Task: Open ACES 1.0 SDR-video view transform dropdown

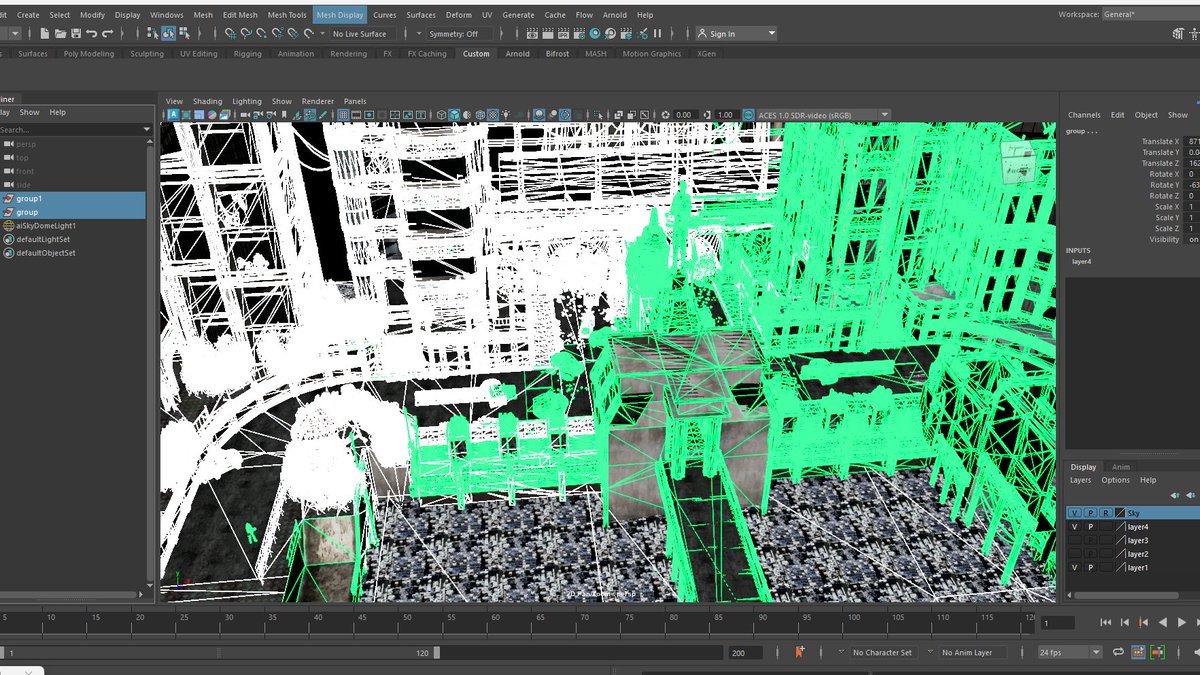Action: [822, 115]
